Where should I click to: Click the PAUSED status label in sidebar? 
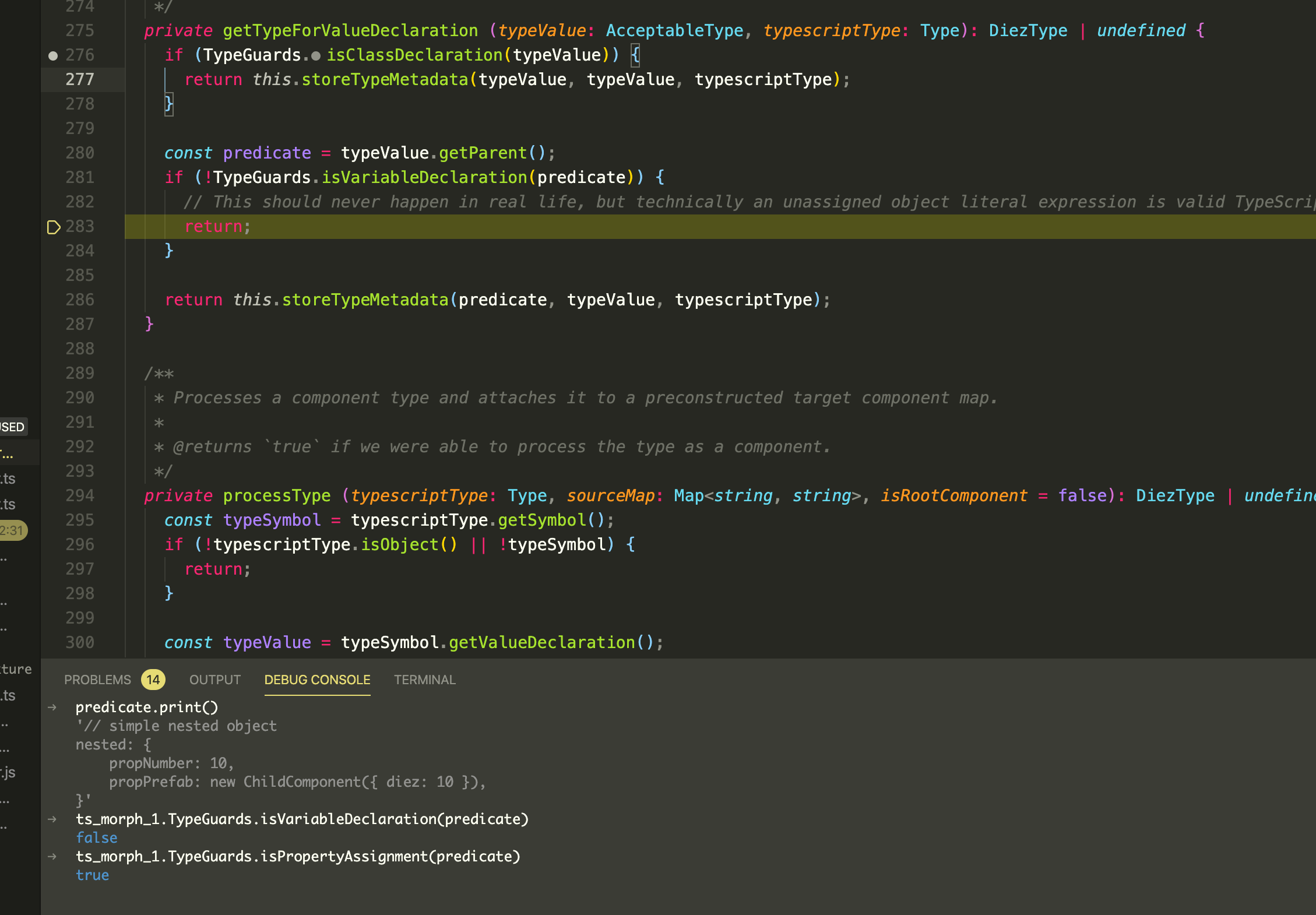[12, 427]
